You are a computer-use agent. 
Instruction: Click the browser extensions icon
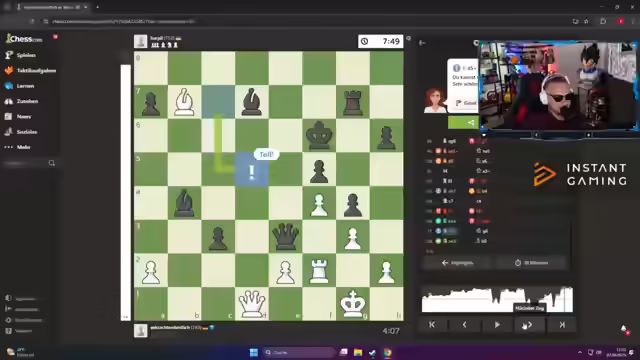(603, 21)
